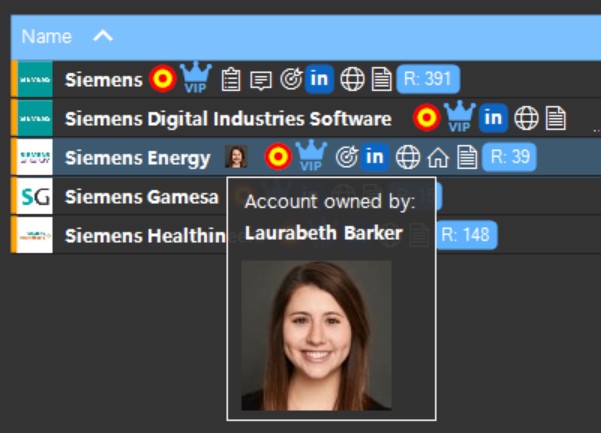Open the clipboard notes icon for Siemens
Viewport: 601px width, 433px height.
click(x=231, y=79)
